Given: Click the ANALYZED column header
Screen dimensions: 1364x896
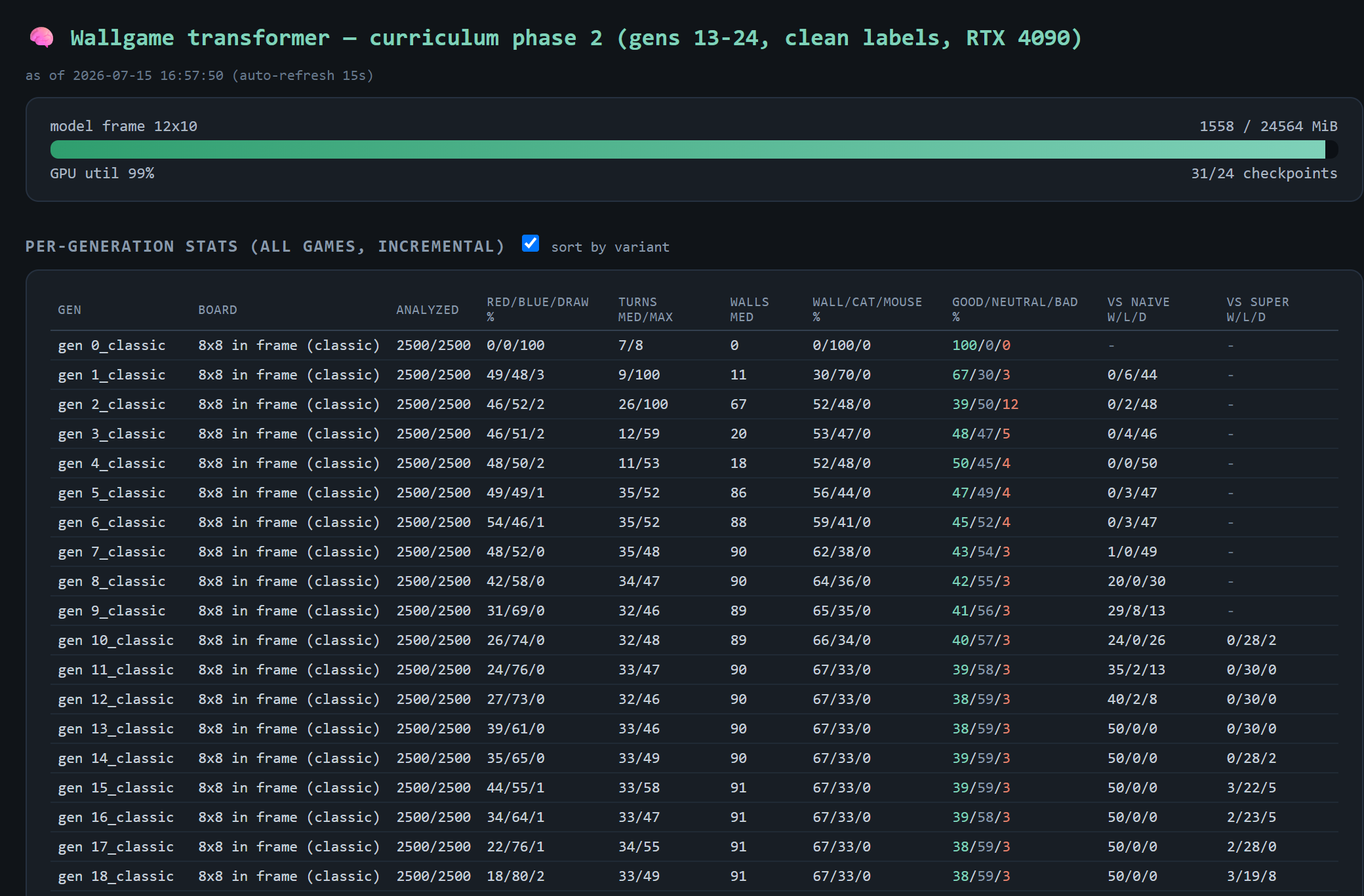Looking at the screenshot, I should pyautogui.click(x=428, y=309).
